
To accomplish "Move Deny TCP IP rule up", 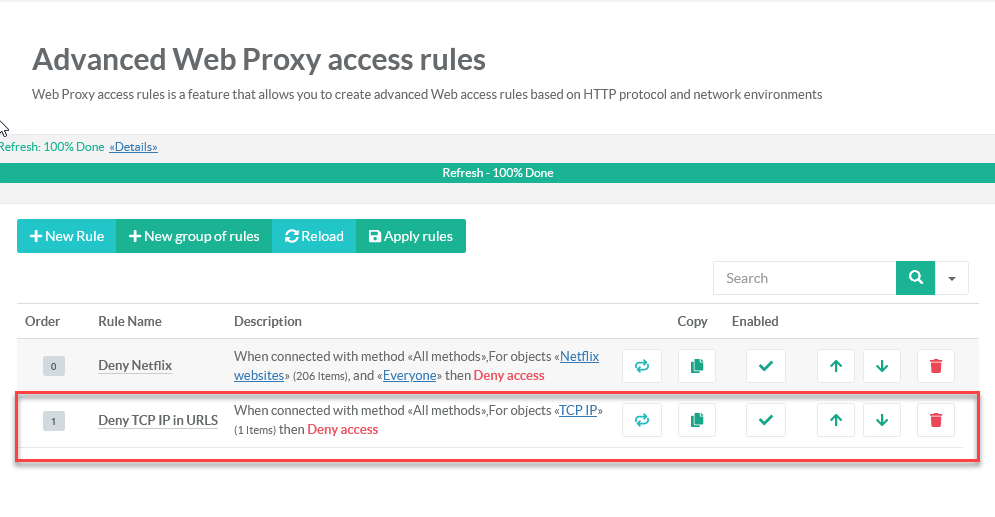I will click(x=836, y=420).
